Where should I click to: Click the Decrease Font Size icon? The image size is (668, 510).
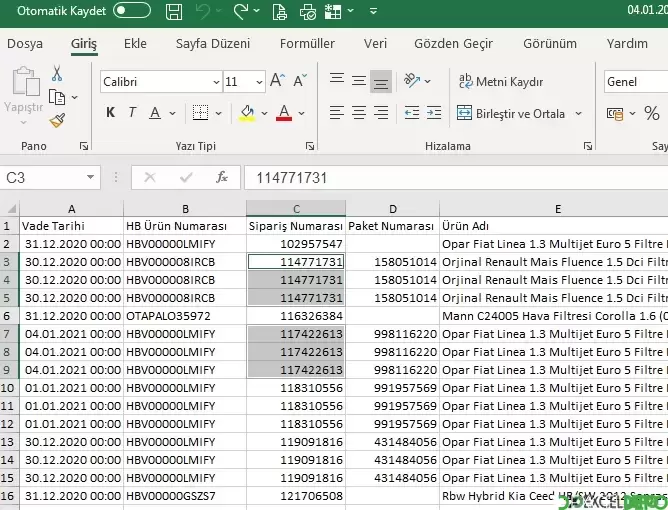pyautogui.click(x=300, y=80)
